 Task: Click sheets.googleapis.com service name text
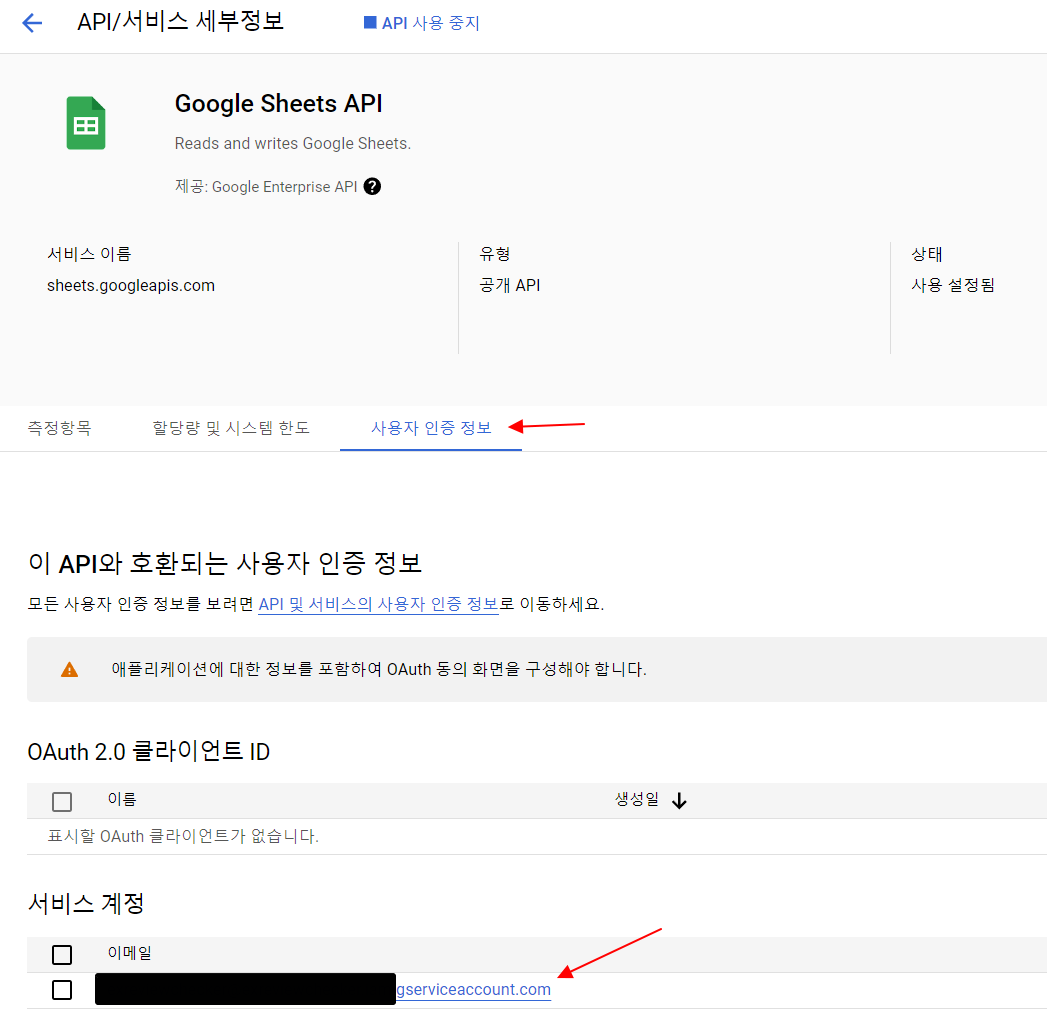131,285
